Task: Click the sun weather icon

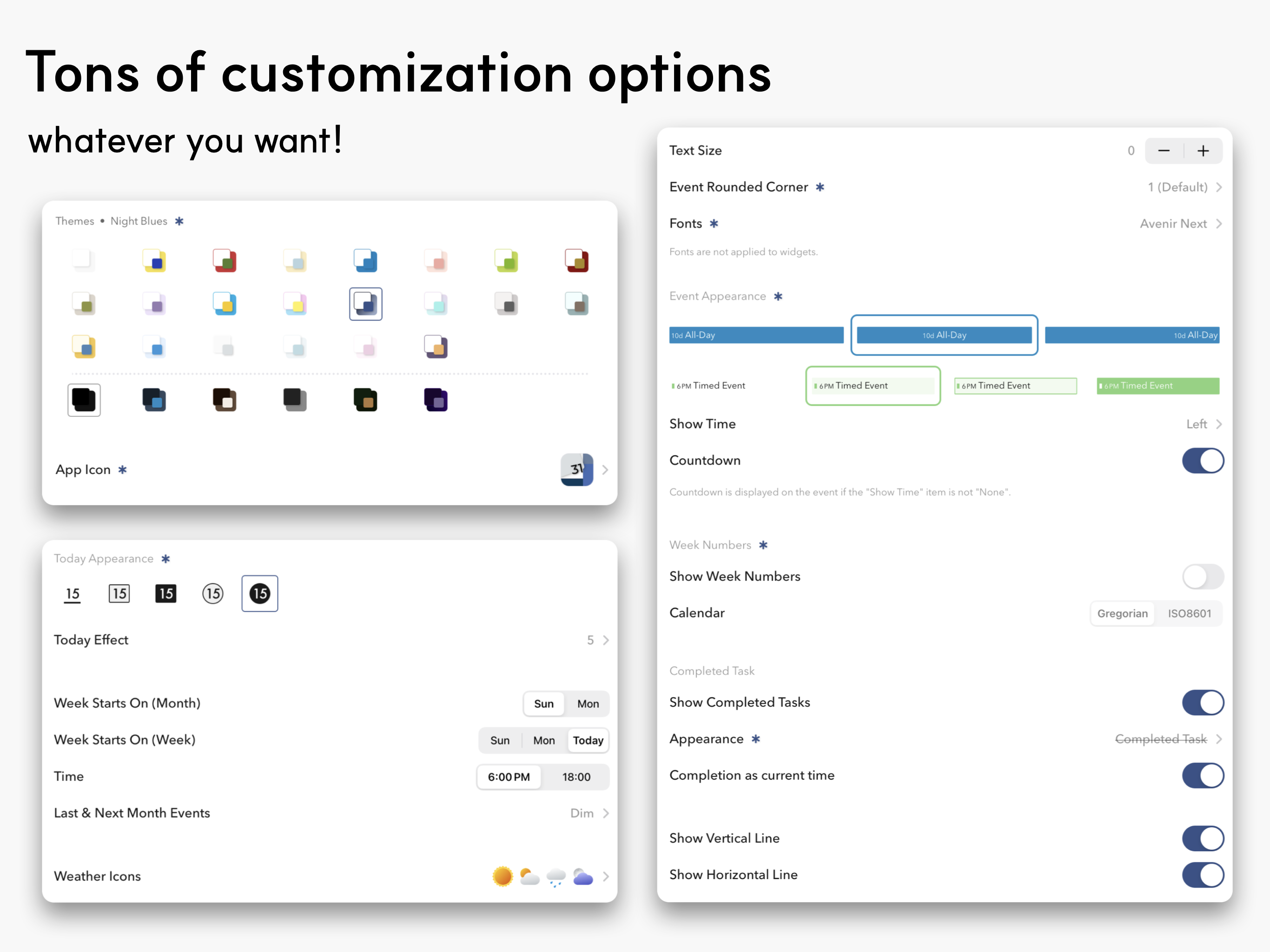Action: click(503, 876)
